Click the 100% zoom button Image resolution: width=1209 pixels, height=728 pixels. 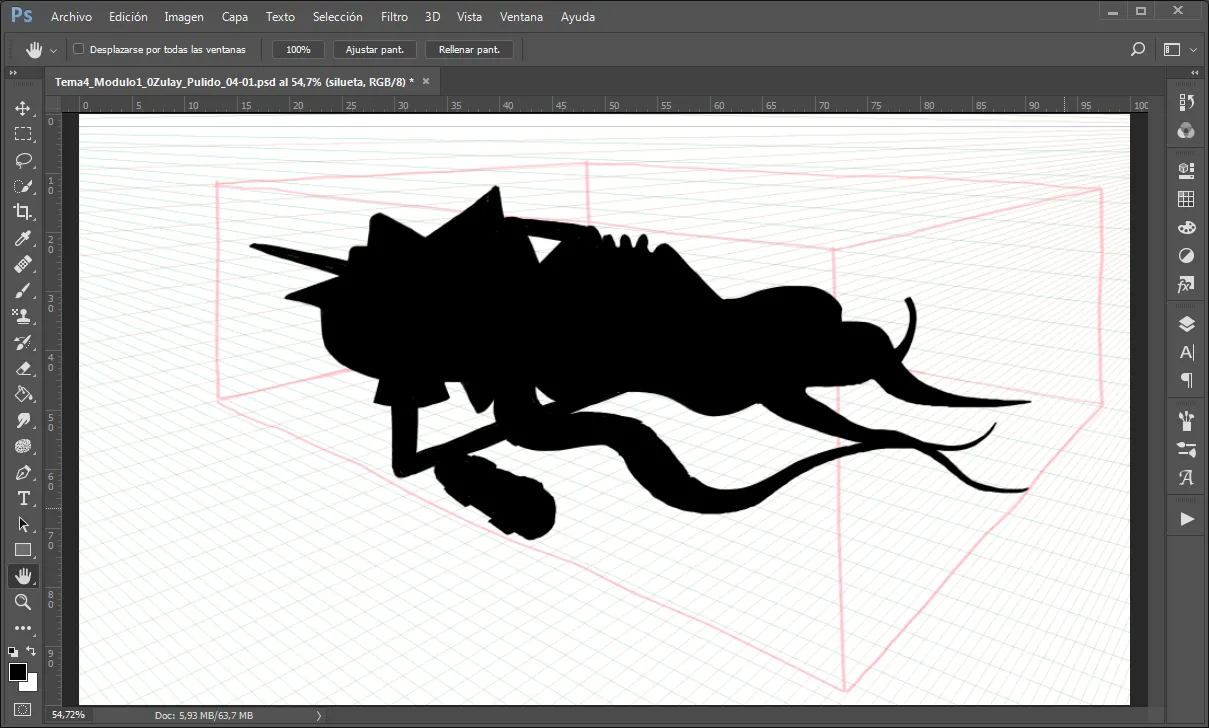(298, 49)
